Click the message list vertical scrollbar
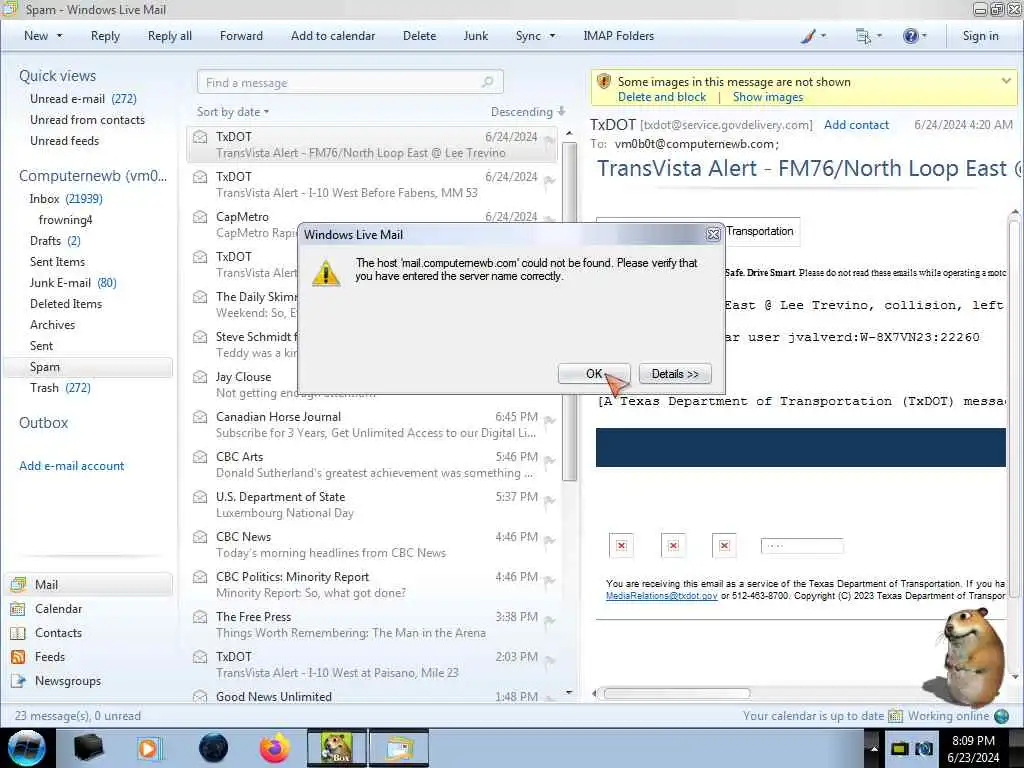 pyautogui.click(x=569, y=310)
